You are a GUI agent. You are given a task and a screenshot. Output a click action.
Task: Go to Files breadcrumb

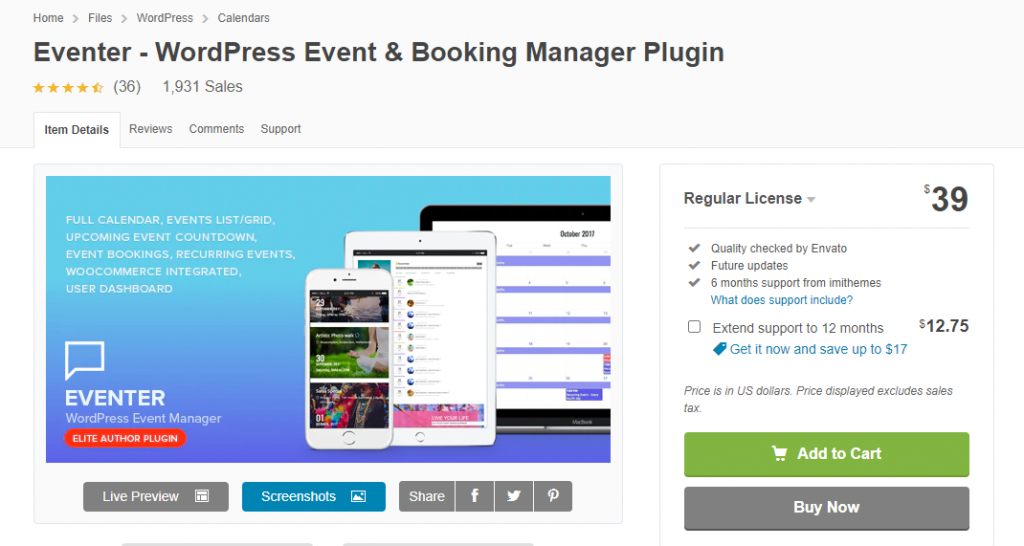coord(100,18)
